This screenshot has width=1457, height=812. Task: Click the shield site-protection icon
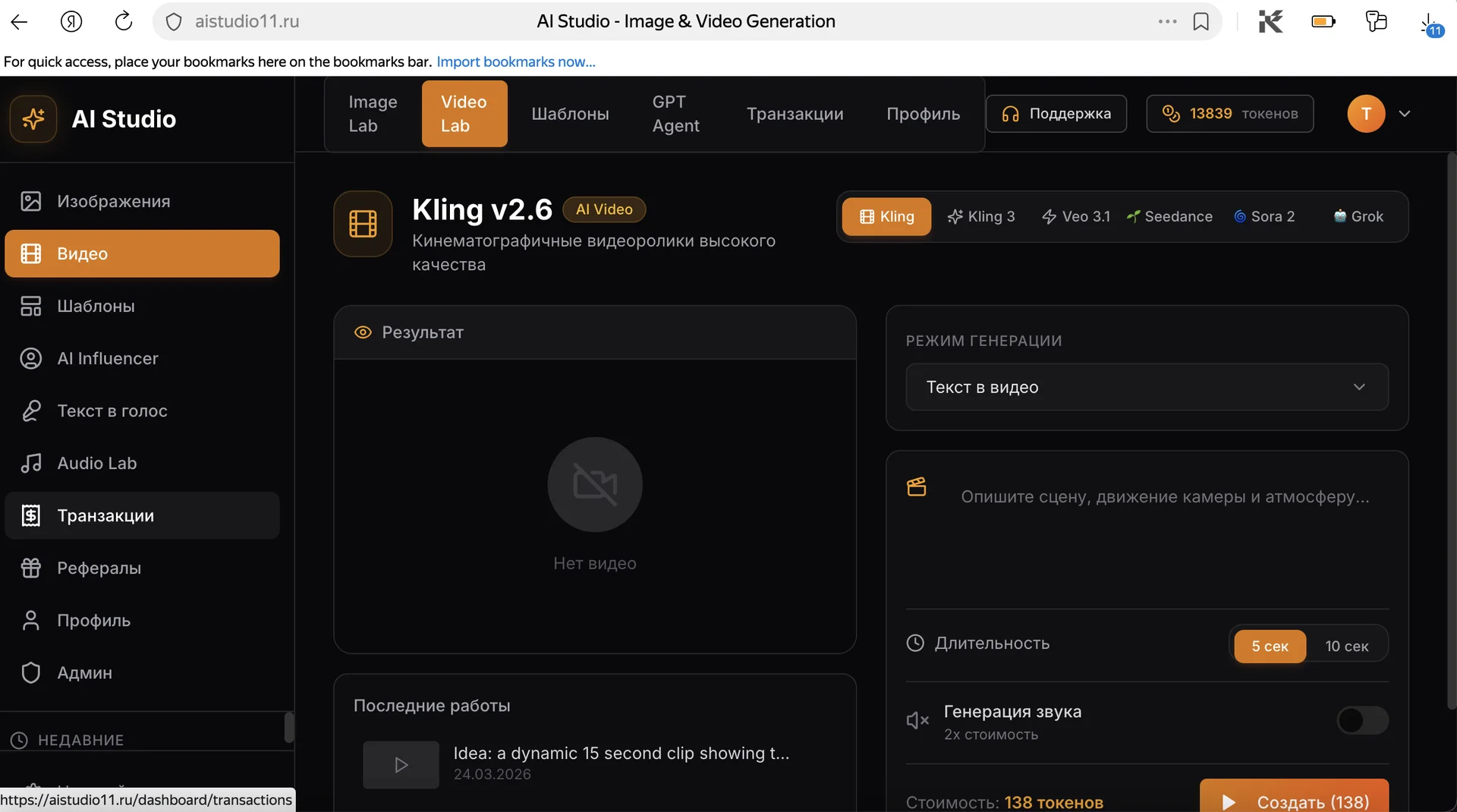tap(174, 21)
